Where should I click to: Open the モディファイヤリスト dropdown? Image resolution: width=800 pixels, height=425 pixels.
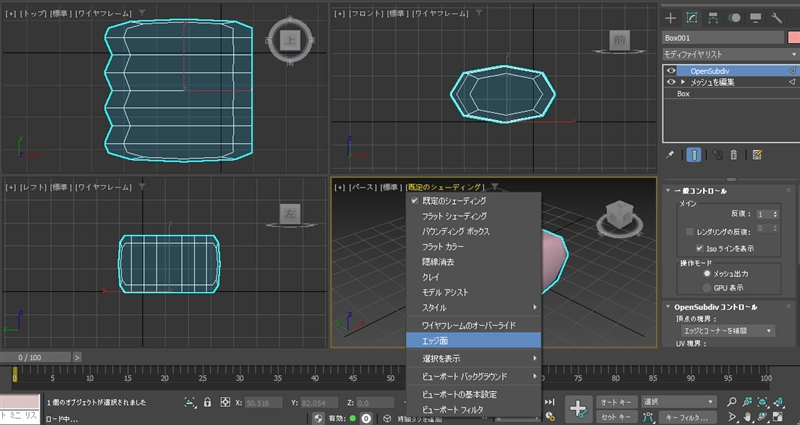coord(730,54)
